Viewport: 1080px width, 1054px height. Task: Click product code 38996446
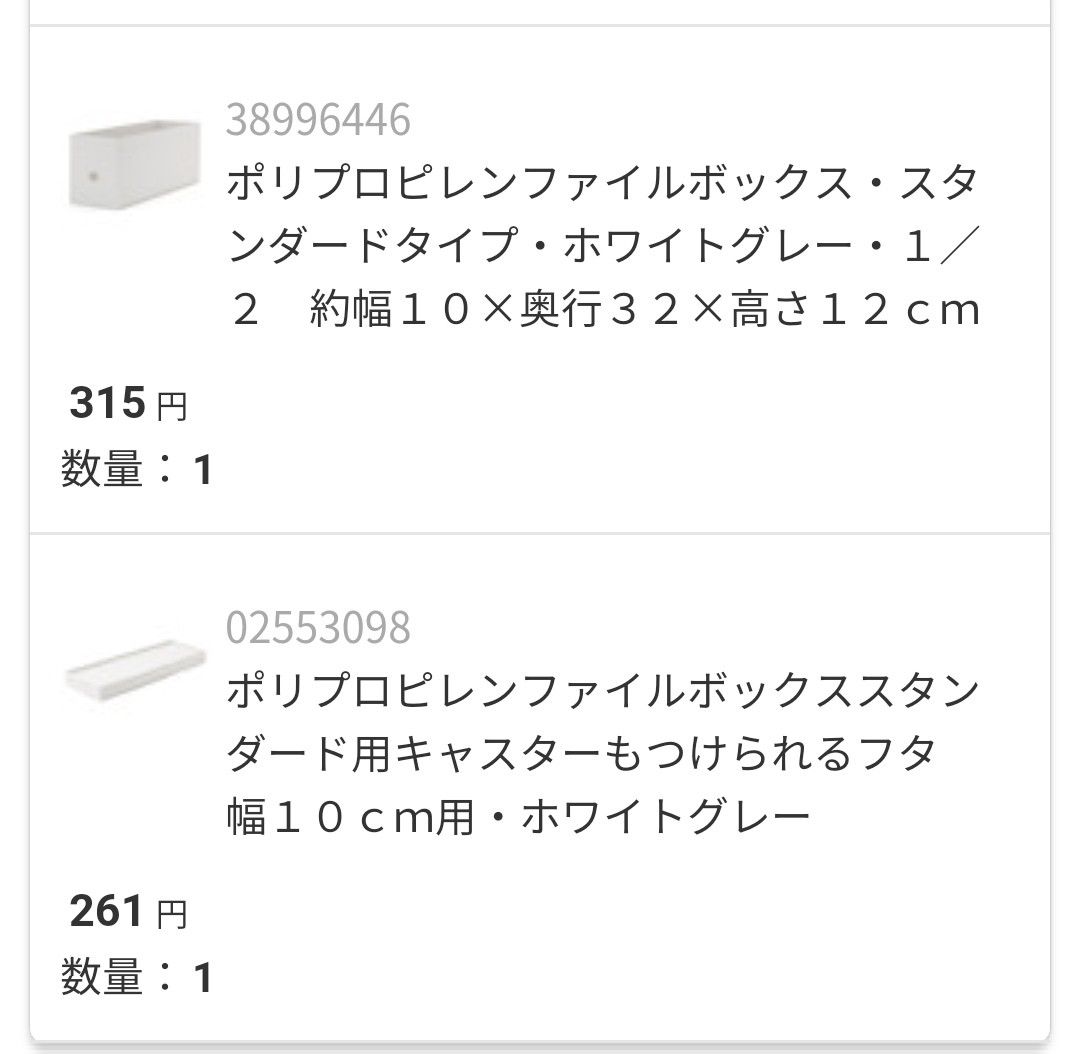pos(318,120)
